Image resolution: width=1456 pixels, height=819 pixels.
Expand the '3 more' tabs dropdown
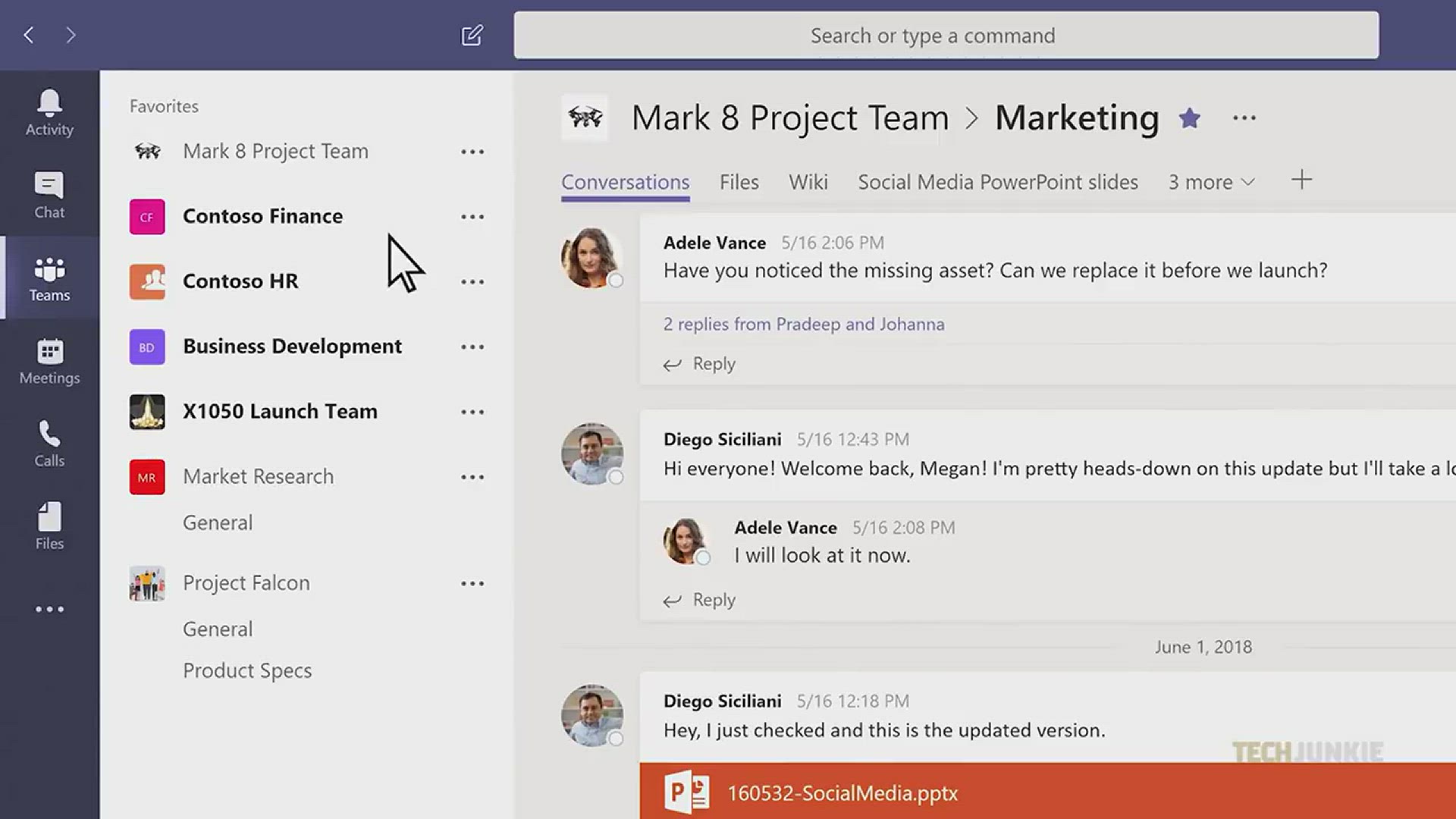[x=1211, y=183]
